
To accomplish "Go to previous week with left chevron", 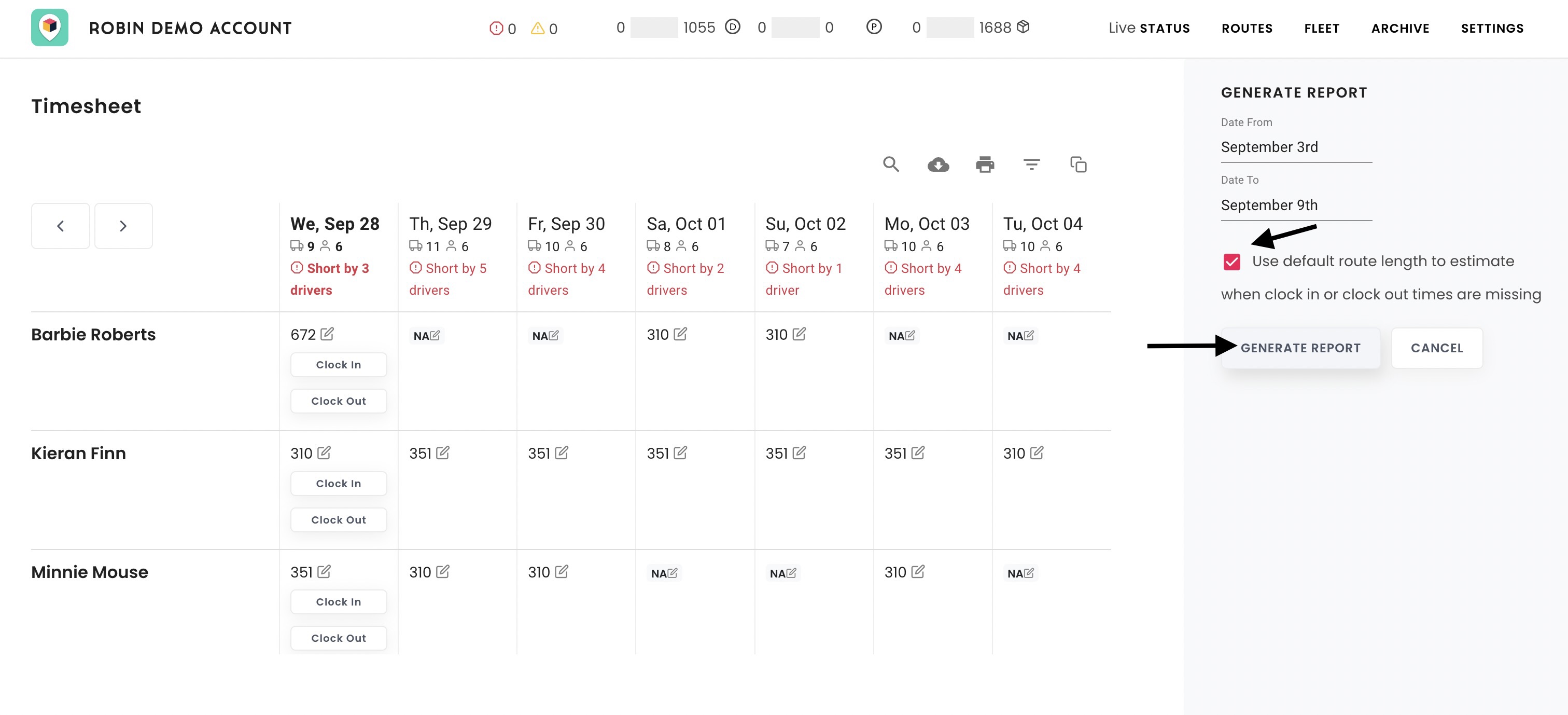I will pos(60,226).
